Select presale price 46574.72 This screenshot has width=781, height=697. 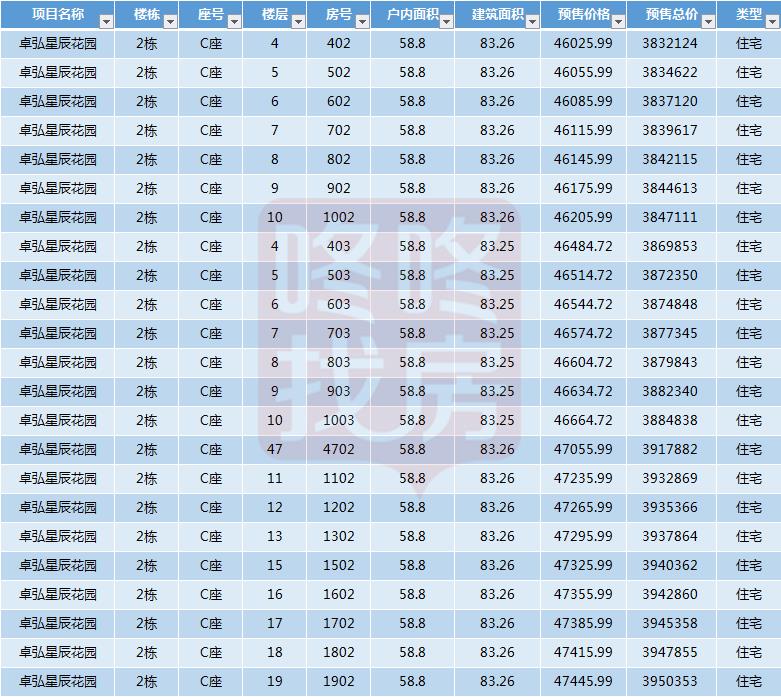pos(583,333)
